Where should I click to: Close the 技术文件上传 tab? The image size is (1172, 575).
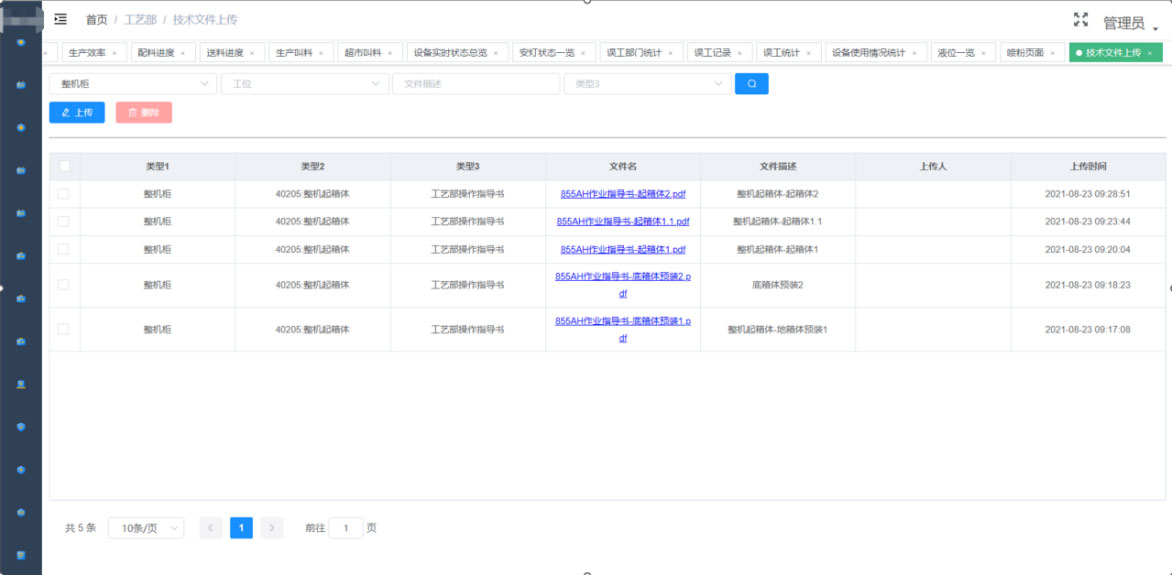(1149, 53)
